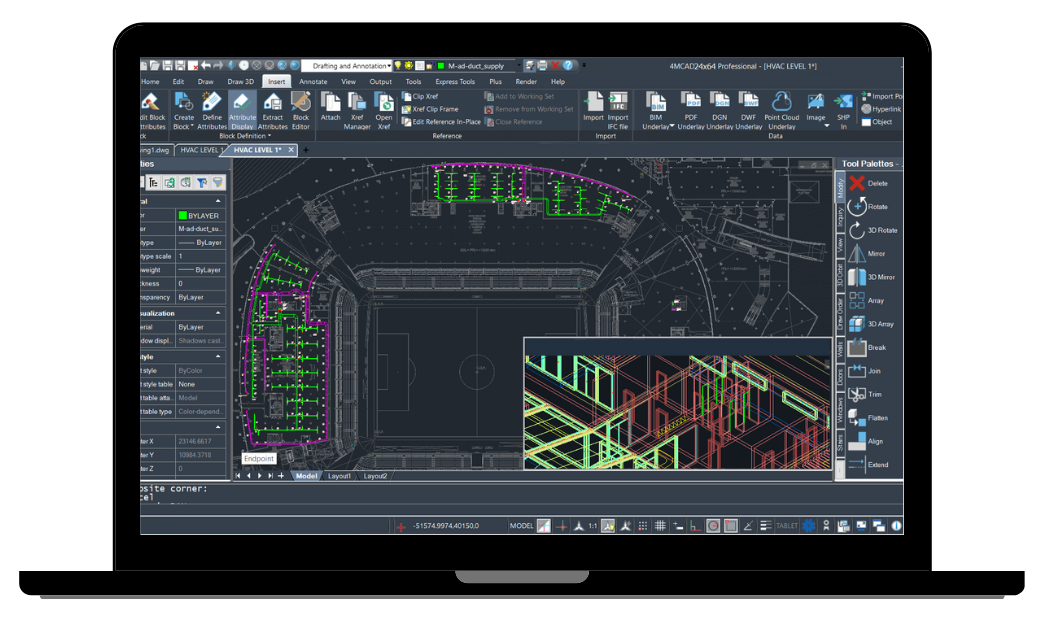Open the Annotate ribbon tab
Image resolution: width=1040 pixels, height=617 pixels.
[x=313, y=82]
